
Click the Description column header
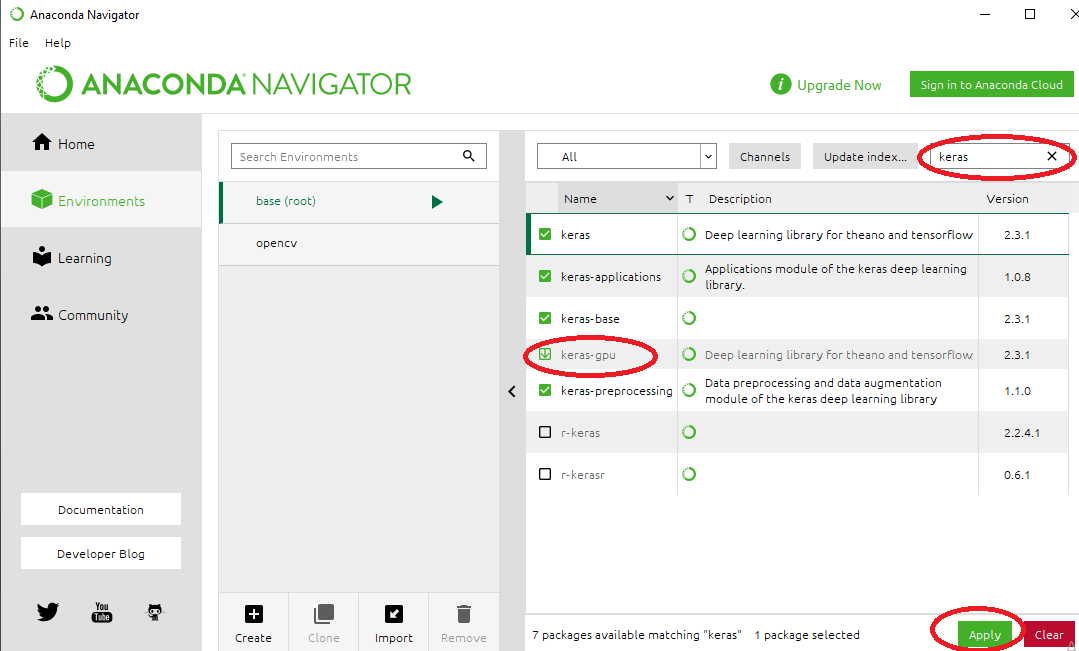(x=740, y=198)
